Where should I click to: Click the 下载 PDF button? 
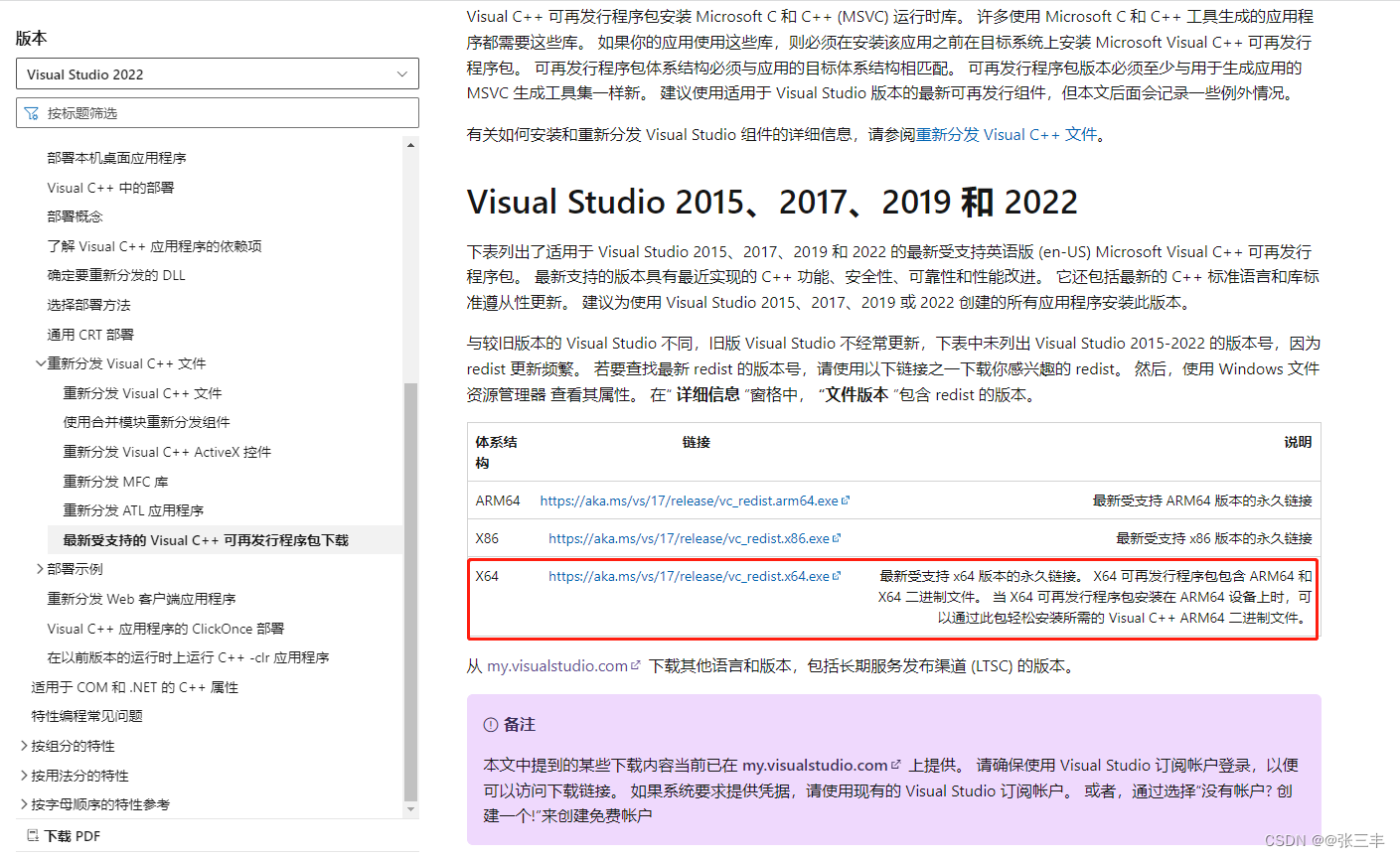tap(63, 836)
